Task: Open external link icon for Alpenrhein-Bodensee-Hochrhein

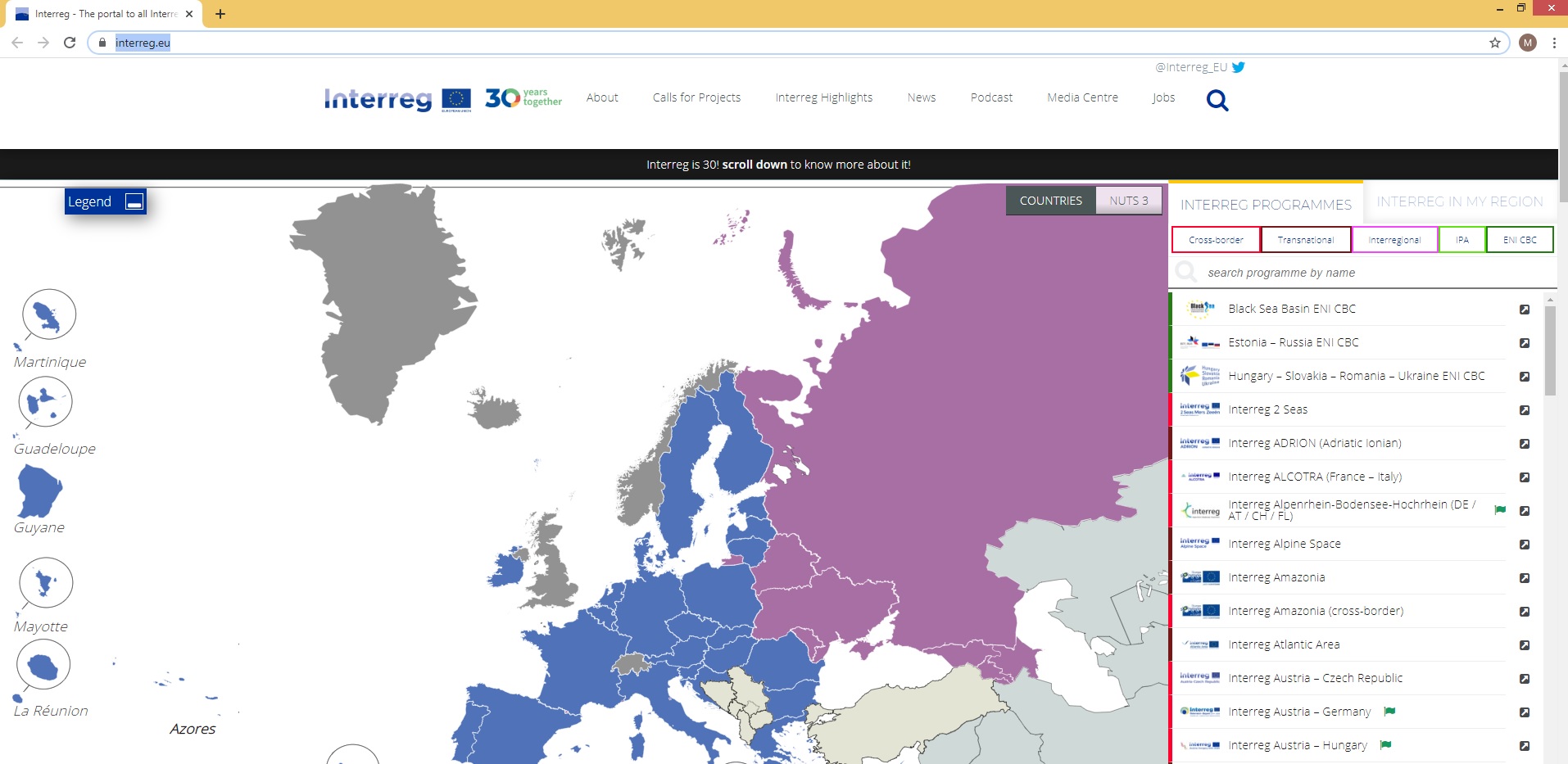Action: [1525, 511]
